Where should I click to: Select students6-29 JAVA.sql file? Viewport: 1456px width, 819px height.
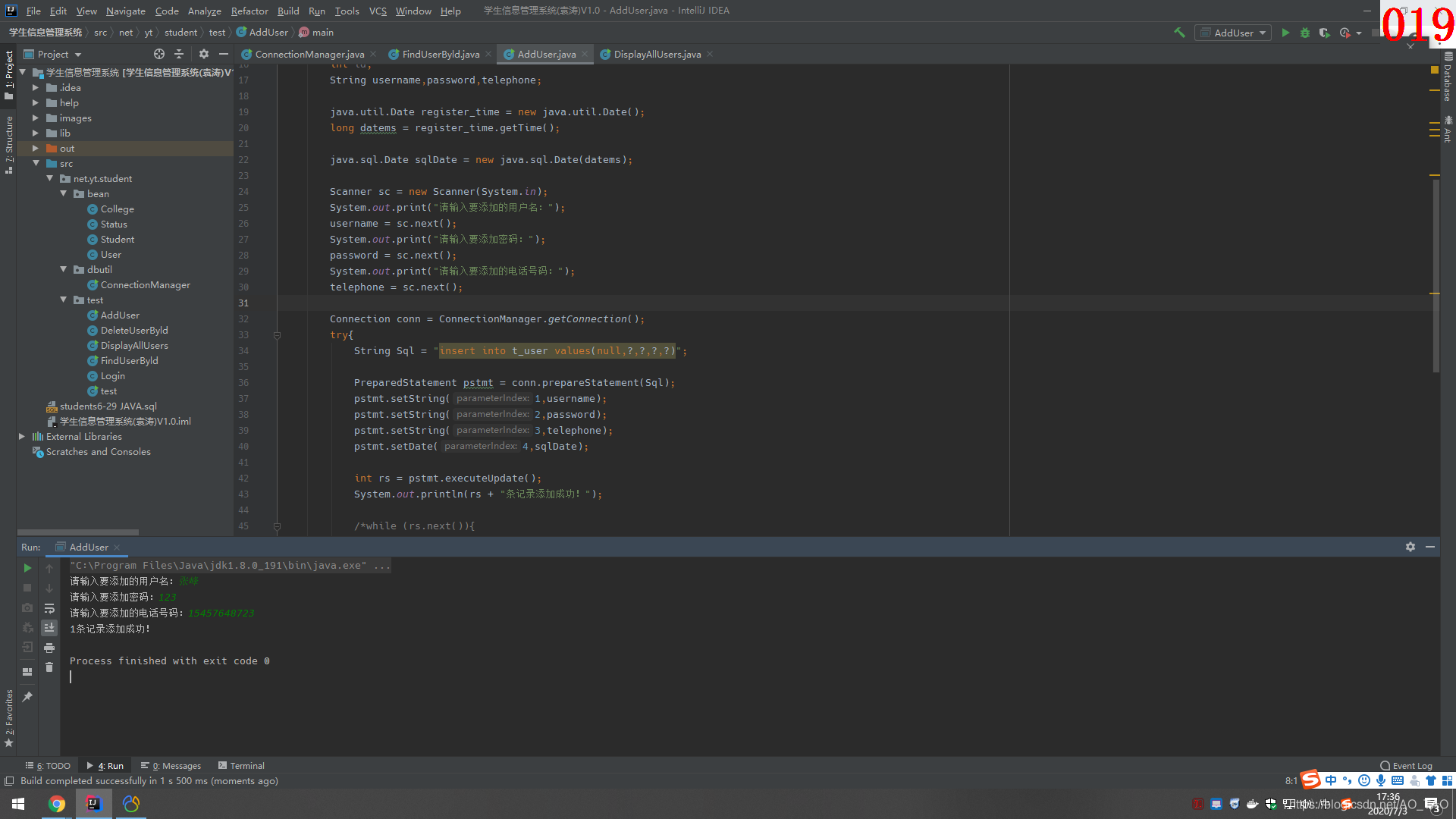(108, 406)
